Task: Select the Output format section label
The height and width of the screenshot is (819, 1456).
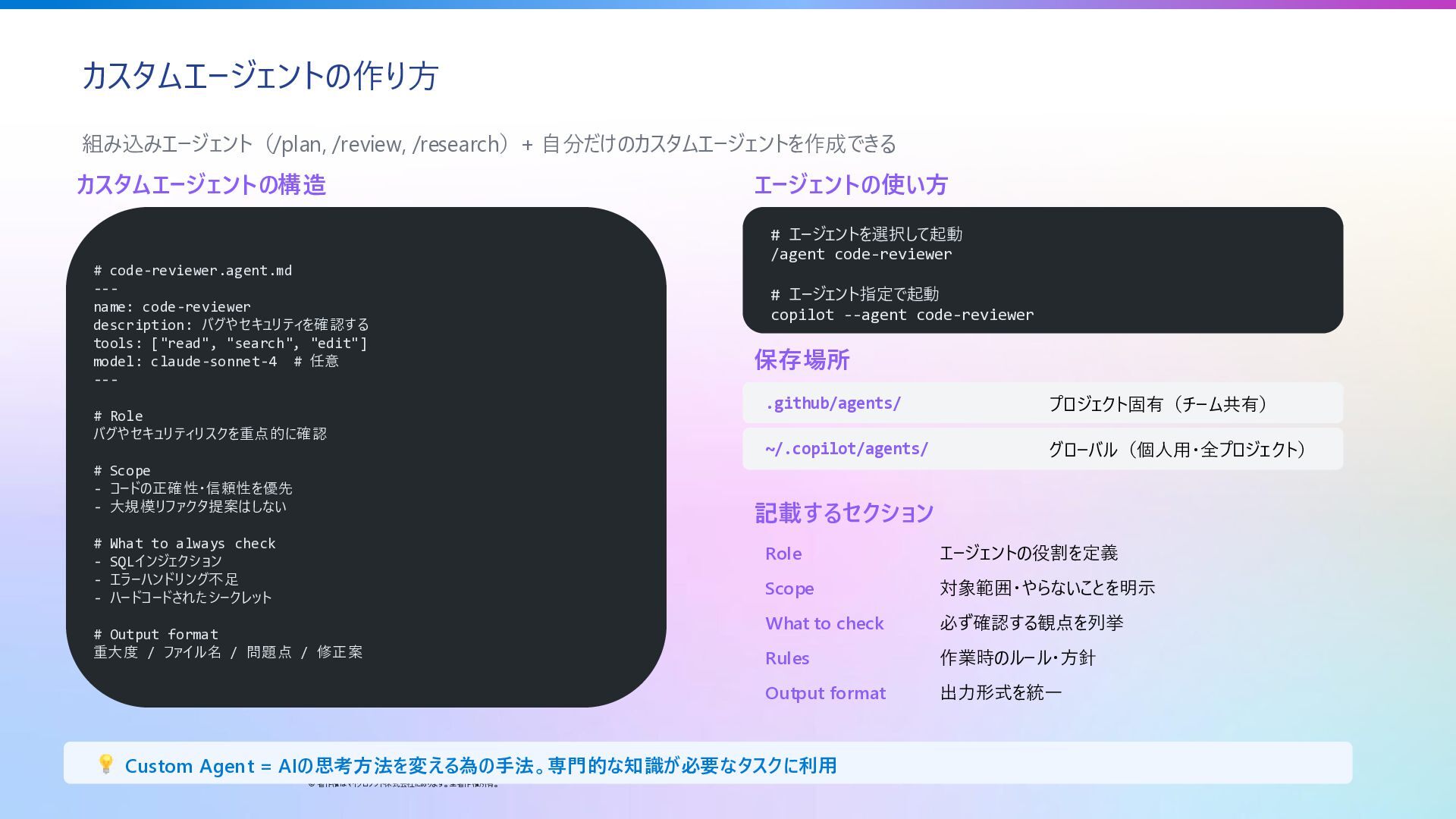Action: tap(825, 693)
